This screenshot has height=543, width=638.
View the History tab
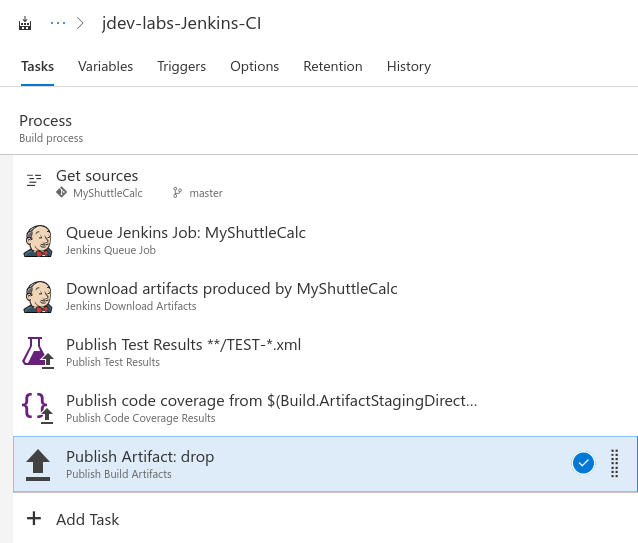(409, 66)
